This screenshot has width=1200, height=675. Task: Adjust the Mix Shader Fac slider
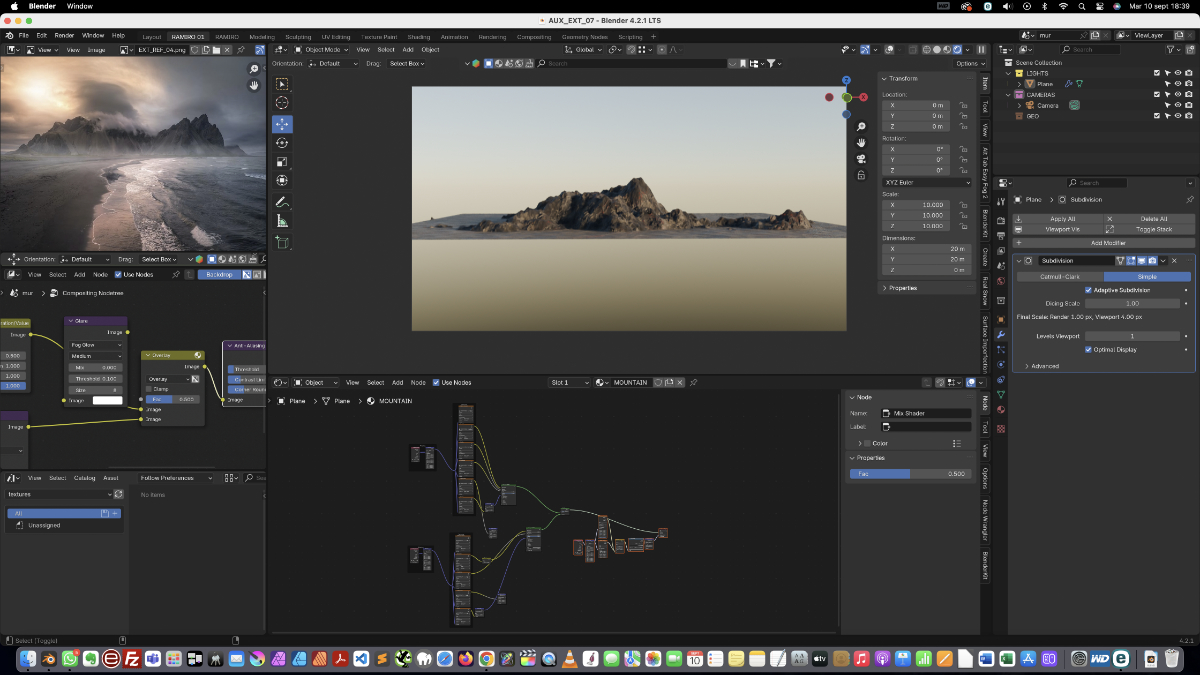[910, 474]
